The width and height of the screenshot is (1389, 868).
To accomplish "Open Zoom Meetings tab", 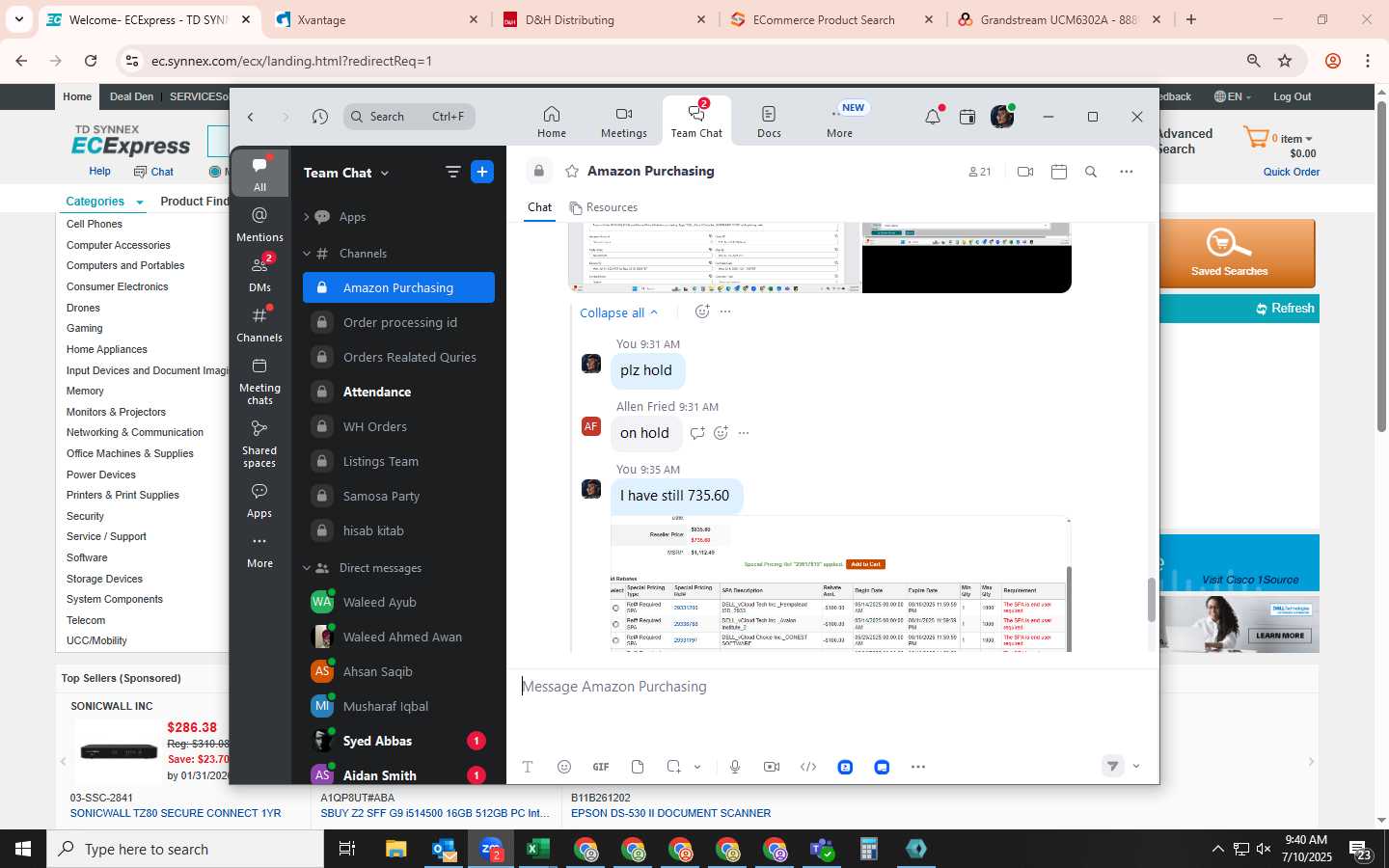I will tap(624, 122).
